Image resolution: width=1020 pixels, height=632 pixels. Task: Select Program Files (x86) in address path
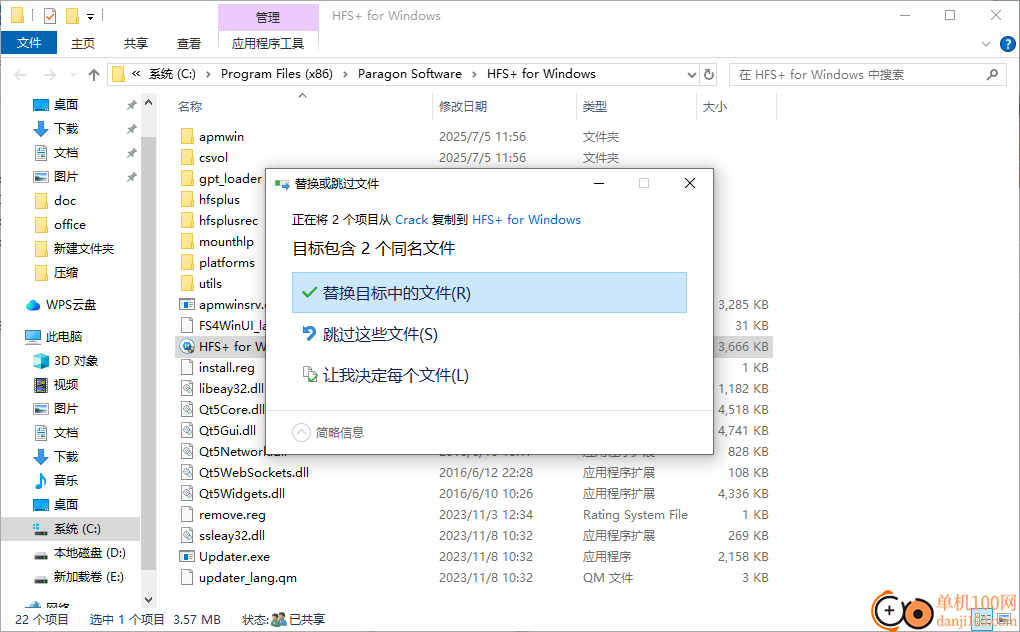(276, 74)
